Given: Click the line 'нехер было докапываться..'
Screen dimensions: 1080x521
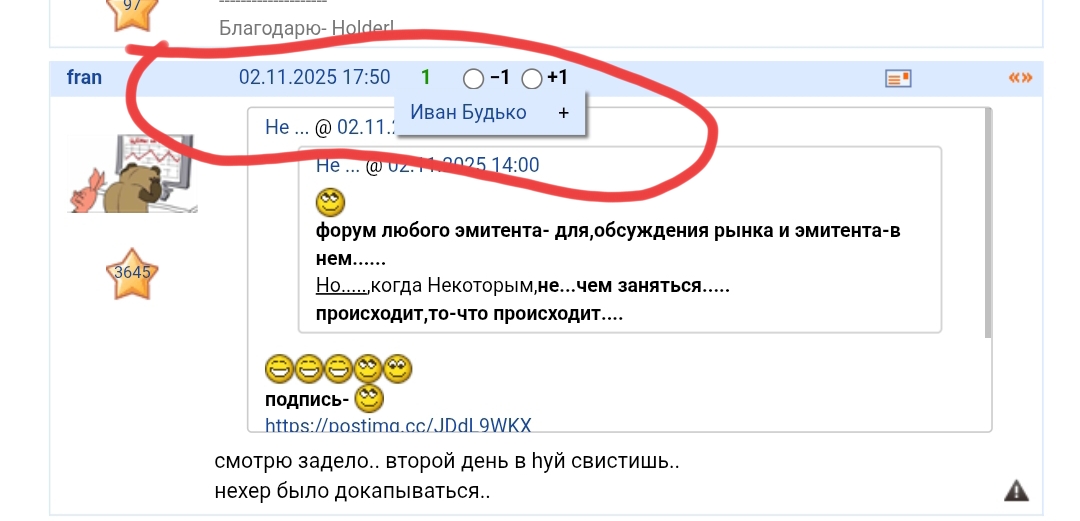Looking at the screenshot, I should (x=352, y=491).
